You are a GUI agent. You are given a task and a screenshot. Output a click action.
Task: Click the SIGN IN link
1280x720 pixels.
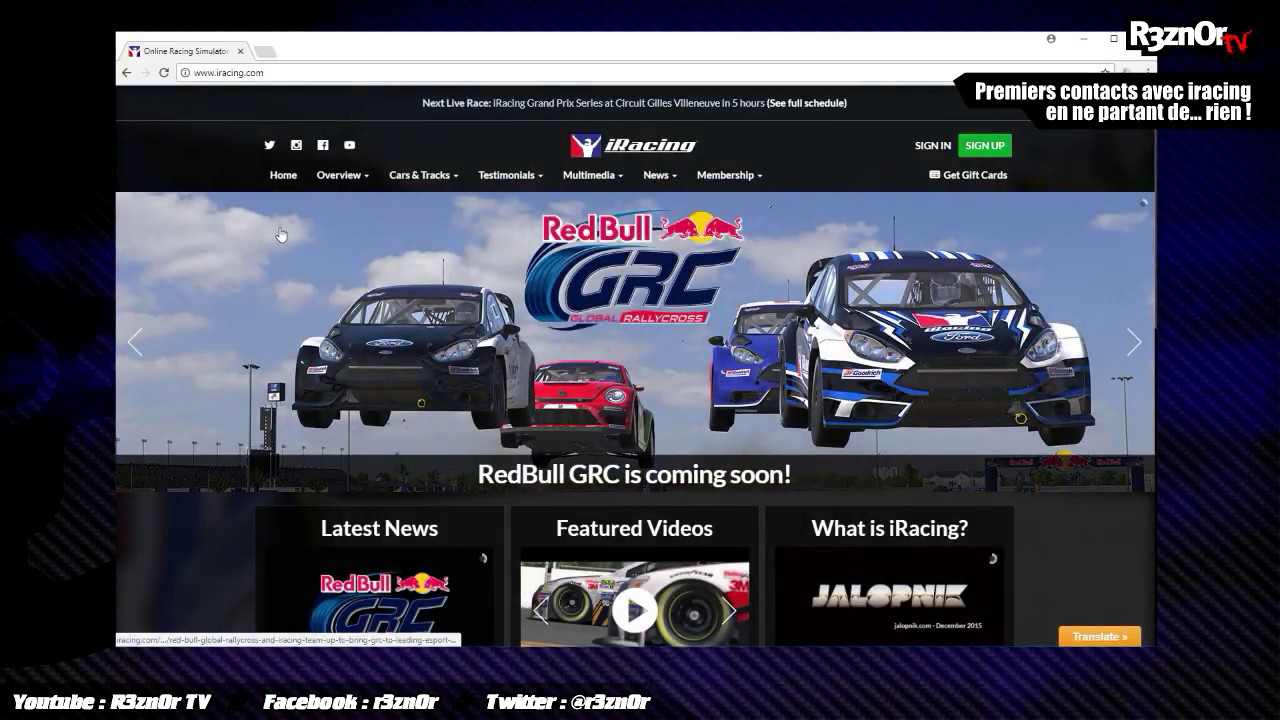coord(932,146)
